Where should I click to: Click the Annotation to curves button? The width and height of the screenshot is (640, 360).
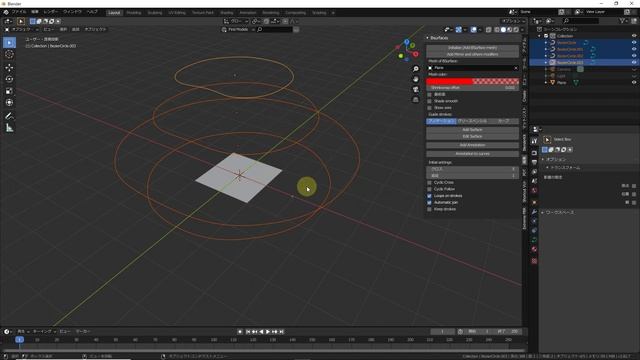[x=473, y=154]
